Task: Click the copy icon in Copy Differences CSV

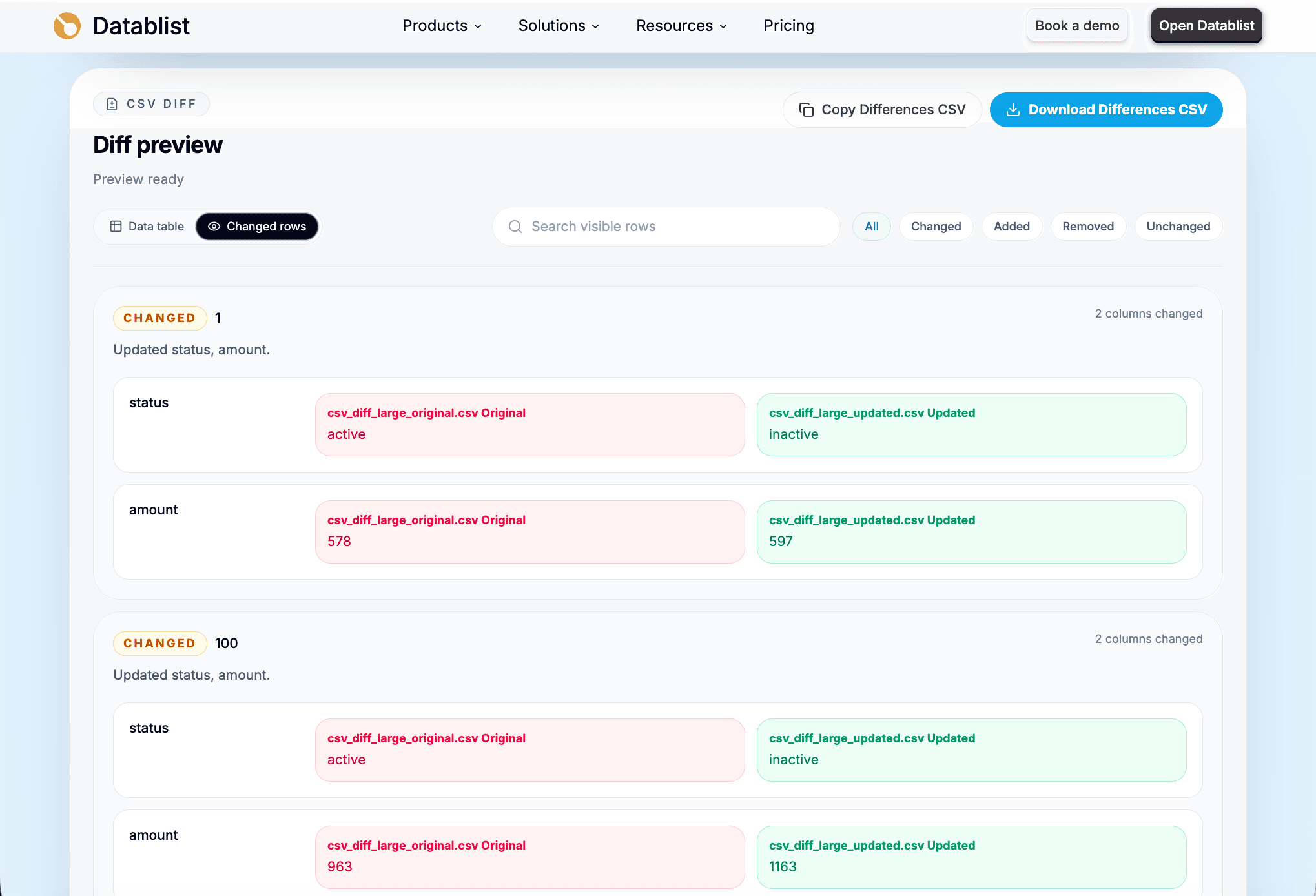Action: 807,110
